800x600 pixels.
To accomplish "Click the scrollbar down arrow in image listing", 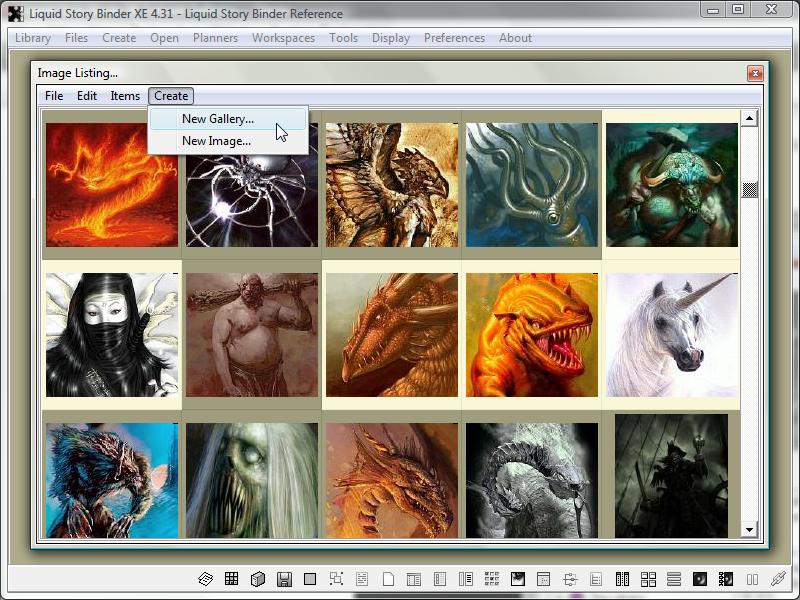I will tap(749, 529).
